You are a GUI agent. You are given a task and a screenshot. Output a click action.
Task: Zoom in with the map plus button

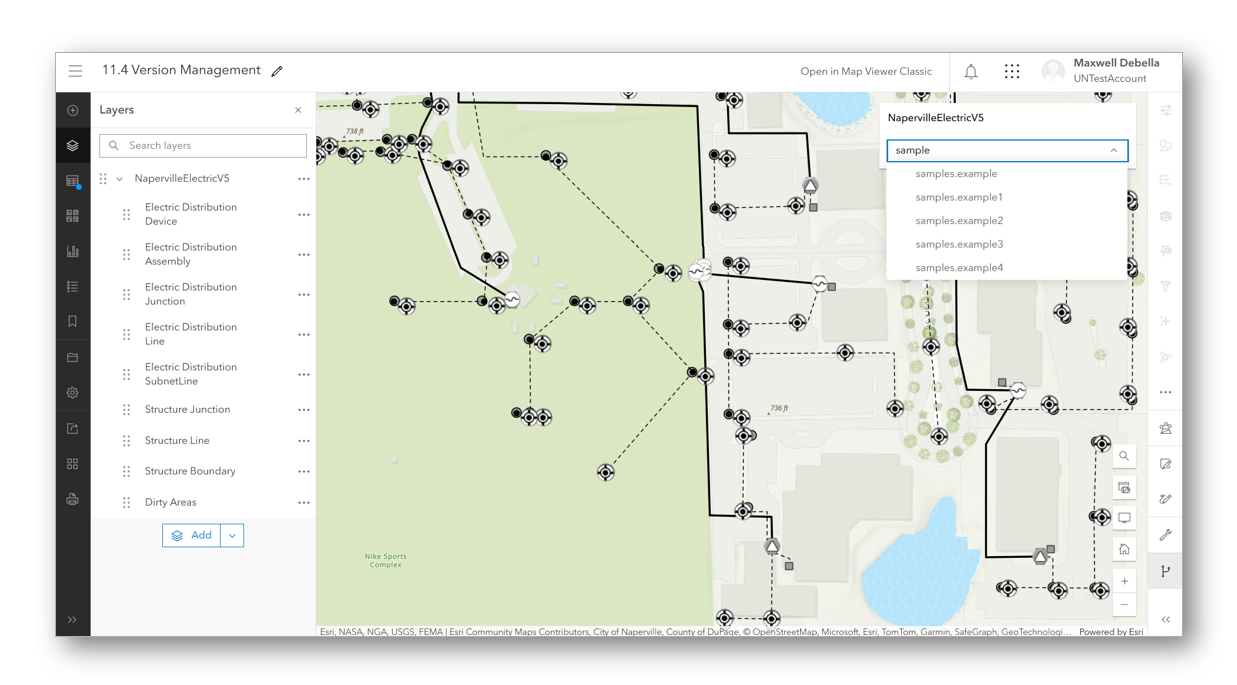coord(1124,581)
